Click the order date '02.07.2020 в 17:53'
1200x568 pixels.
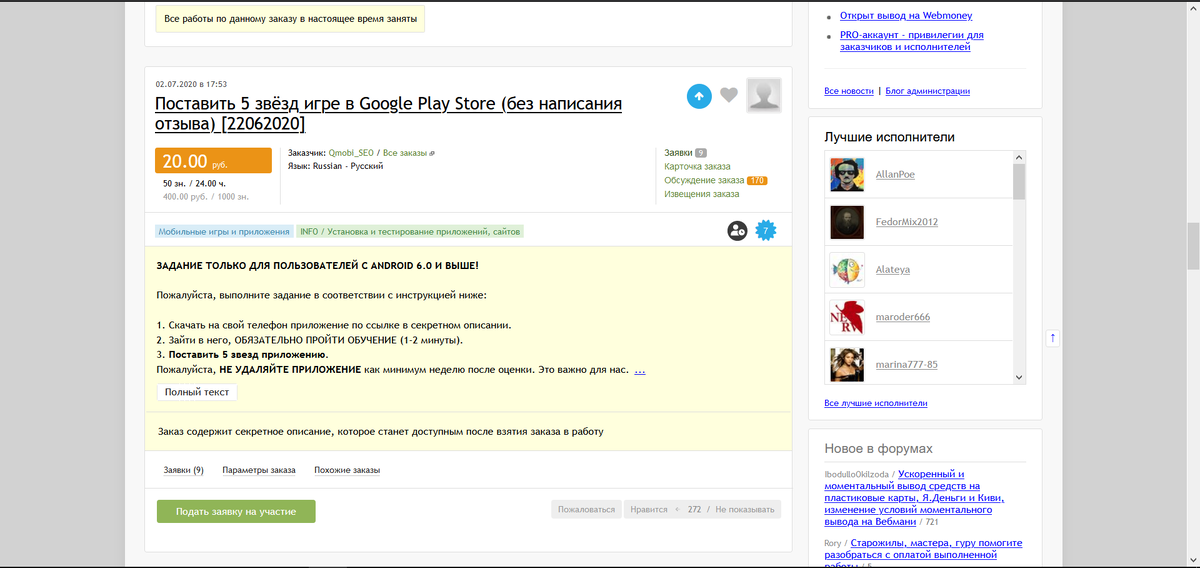point(191,84)
